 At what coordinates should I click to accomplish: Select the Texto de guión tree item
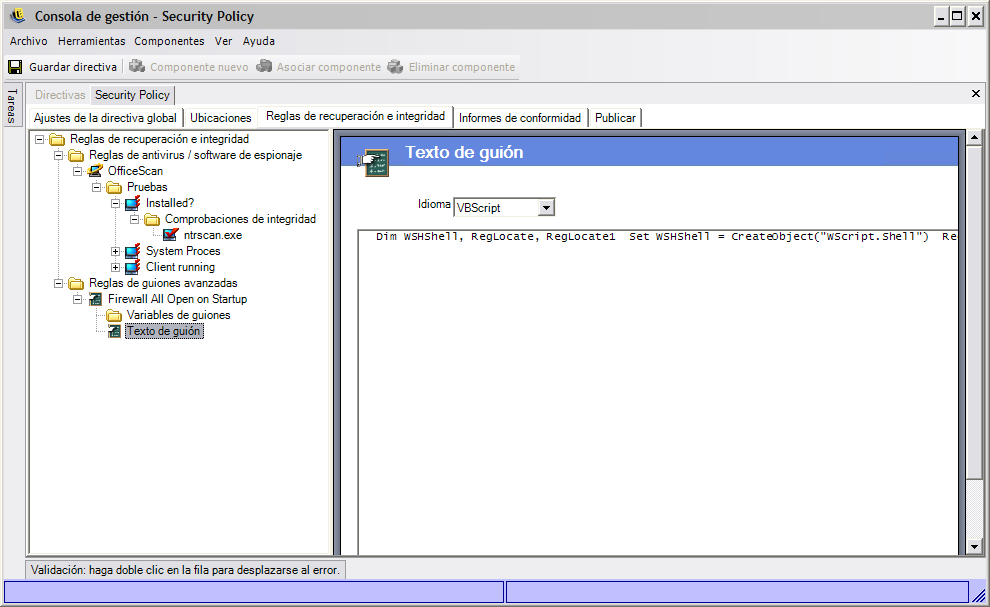164,331
